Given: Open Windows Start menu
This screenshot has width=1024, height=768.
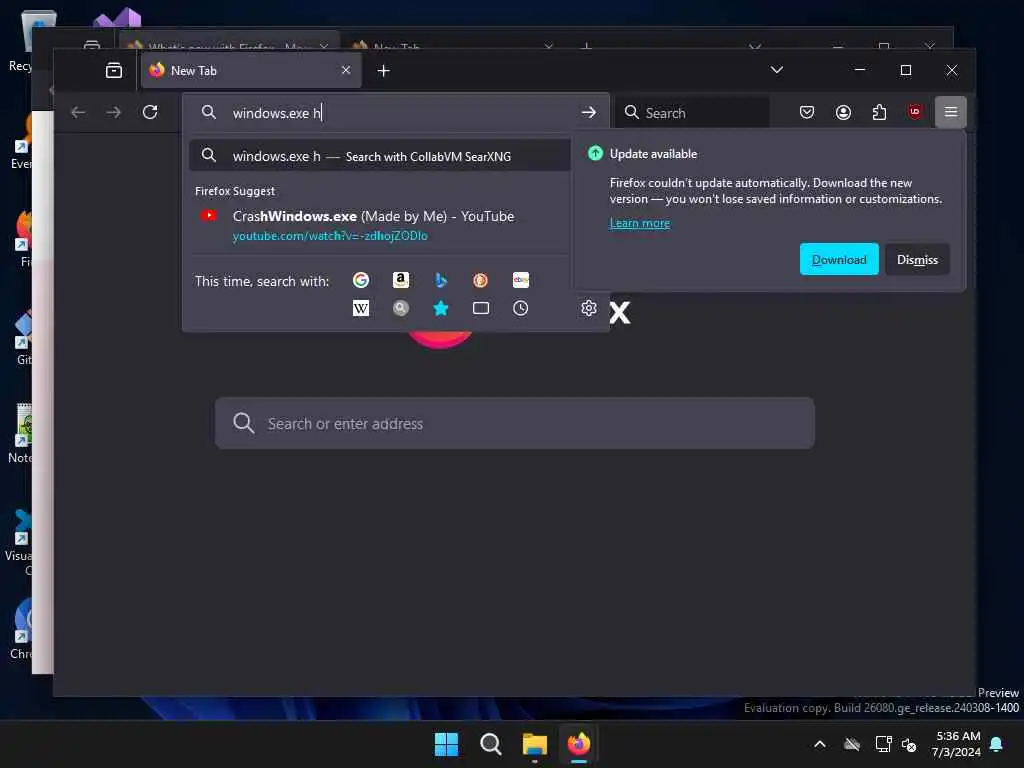Looking at the screenshot, I should [x=447, y=744].
